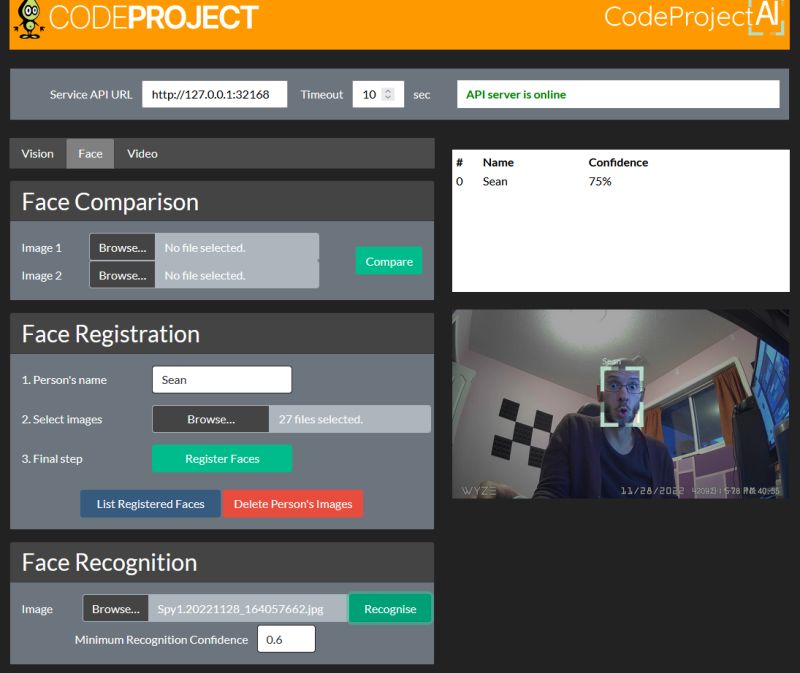This screenshot has width=800, height=673.
Task: Click the Compare button
Action: coord(388,261)
